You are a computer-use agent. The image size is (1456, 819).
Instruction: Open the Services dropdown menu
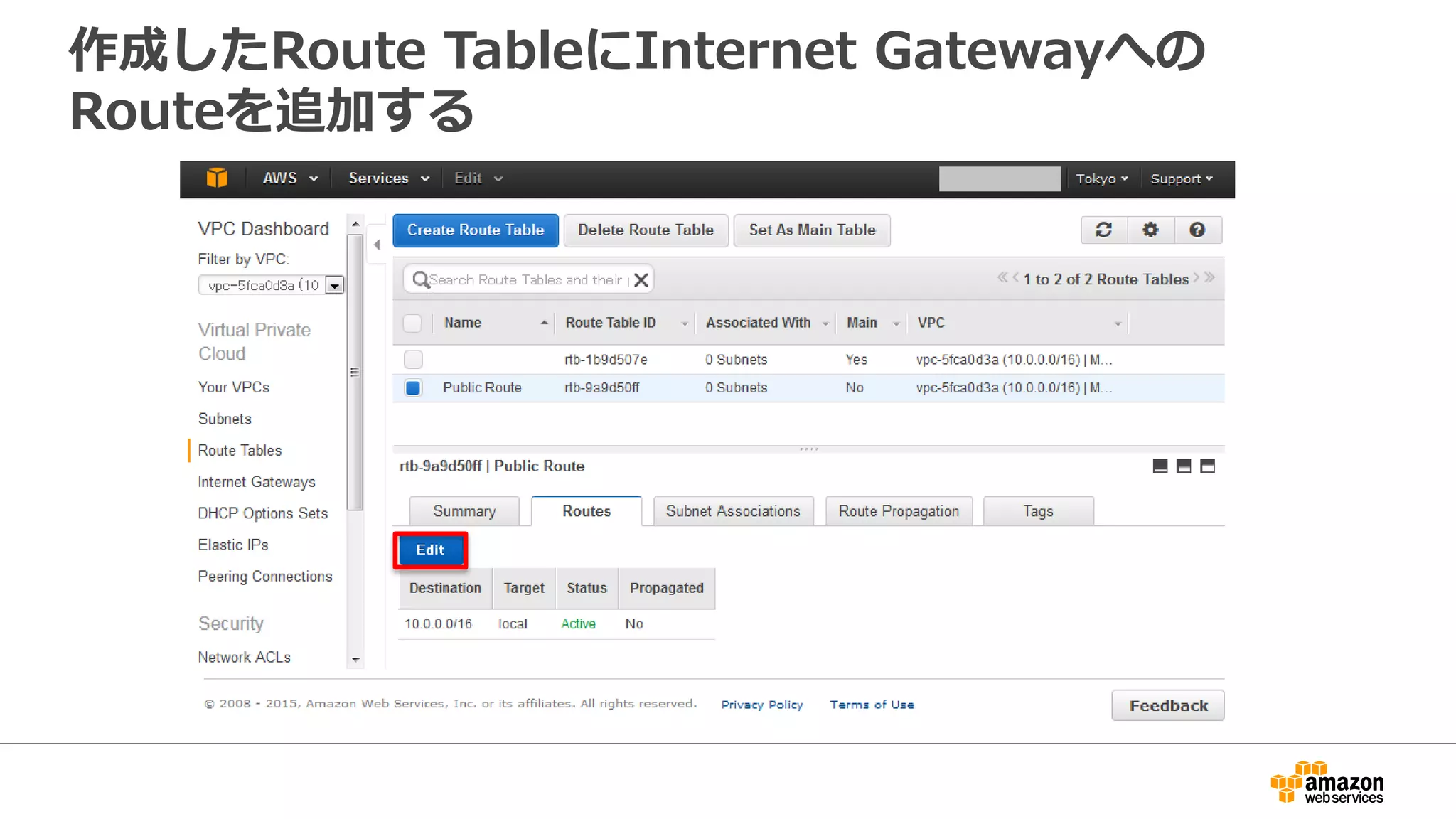[389, 178]
